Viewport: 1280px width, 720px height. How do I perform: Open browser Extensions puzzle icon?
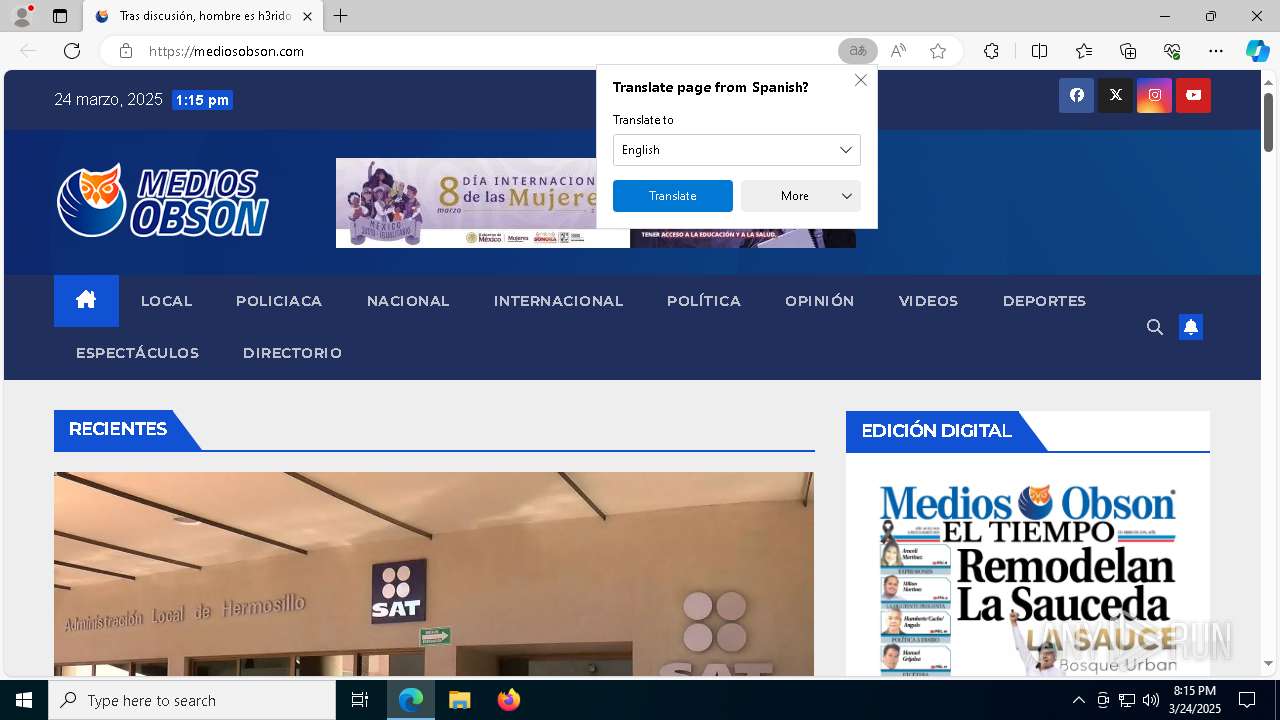point(991,51)
